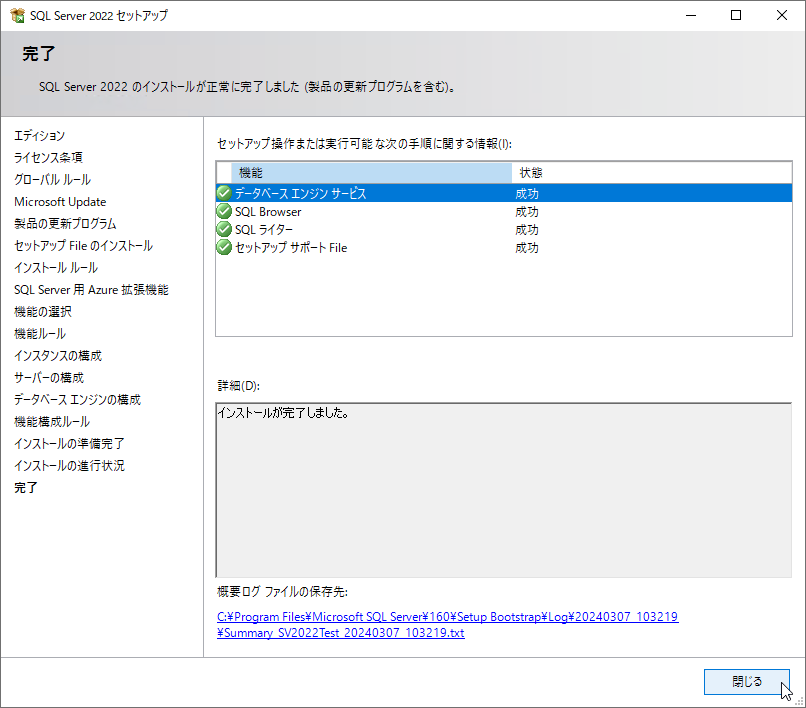Click the インストール ルール step
The width and height of the screenshot is (806, 708).
(x=56, y=268)
